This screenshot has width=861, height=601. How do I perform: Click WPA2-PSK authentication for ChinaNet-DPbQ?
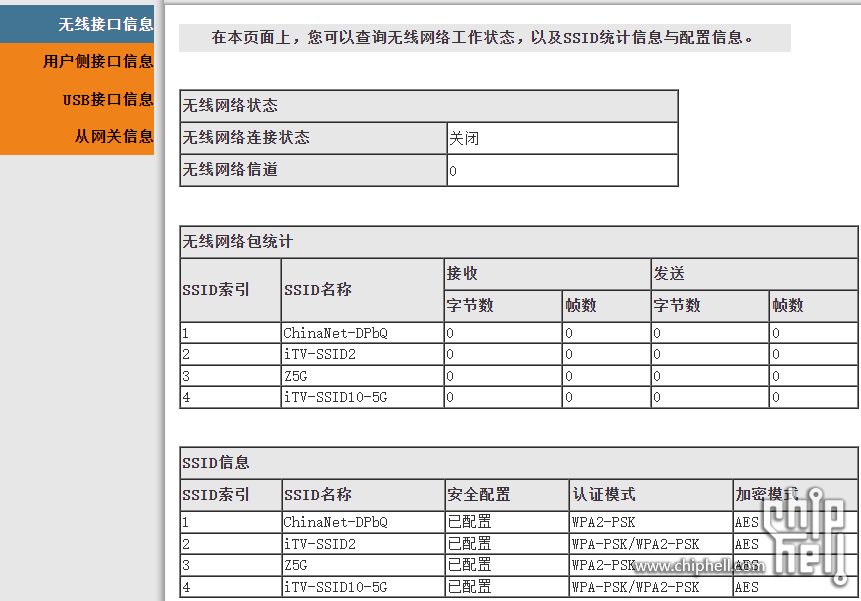[x=603, y=522]
